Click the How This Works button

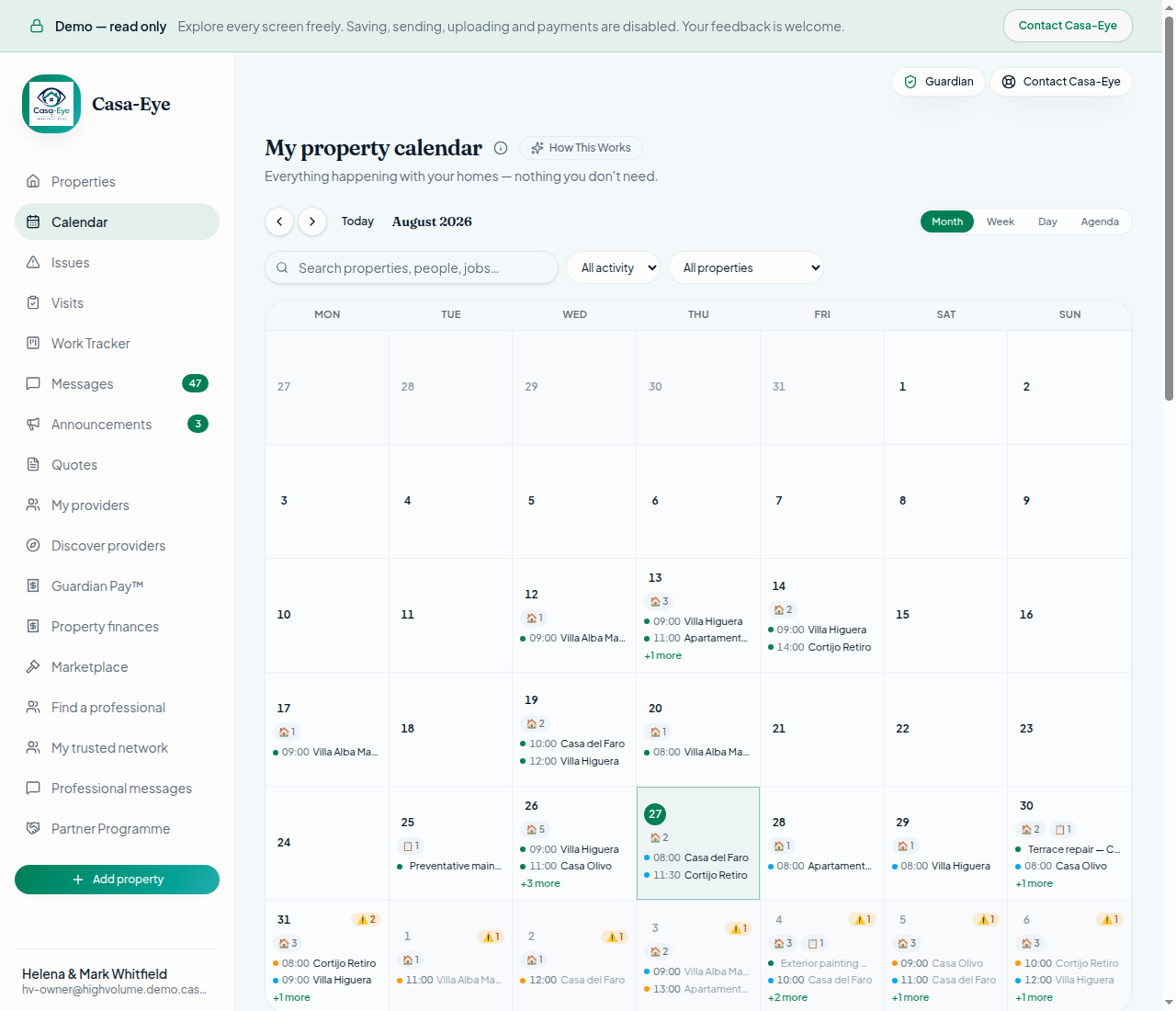(x=581, y=148)
